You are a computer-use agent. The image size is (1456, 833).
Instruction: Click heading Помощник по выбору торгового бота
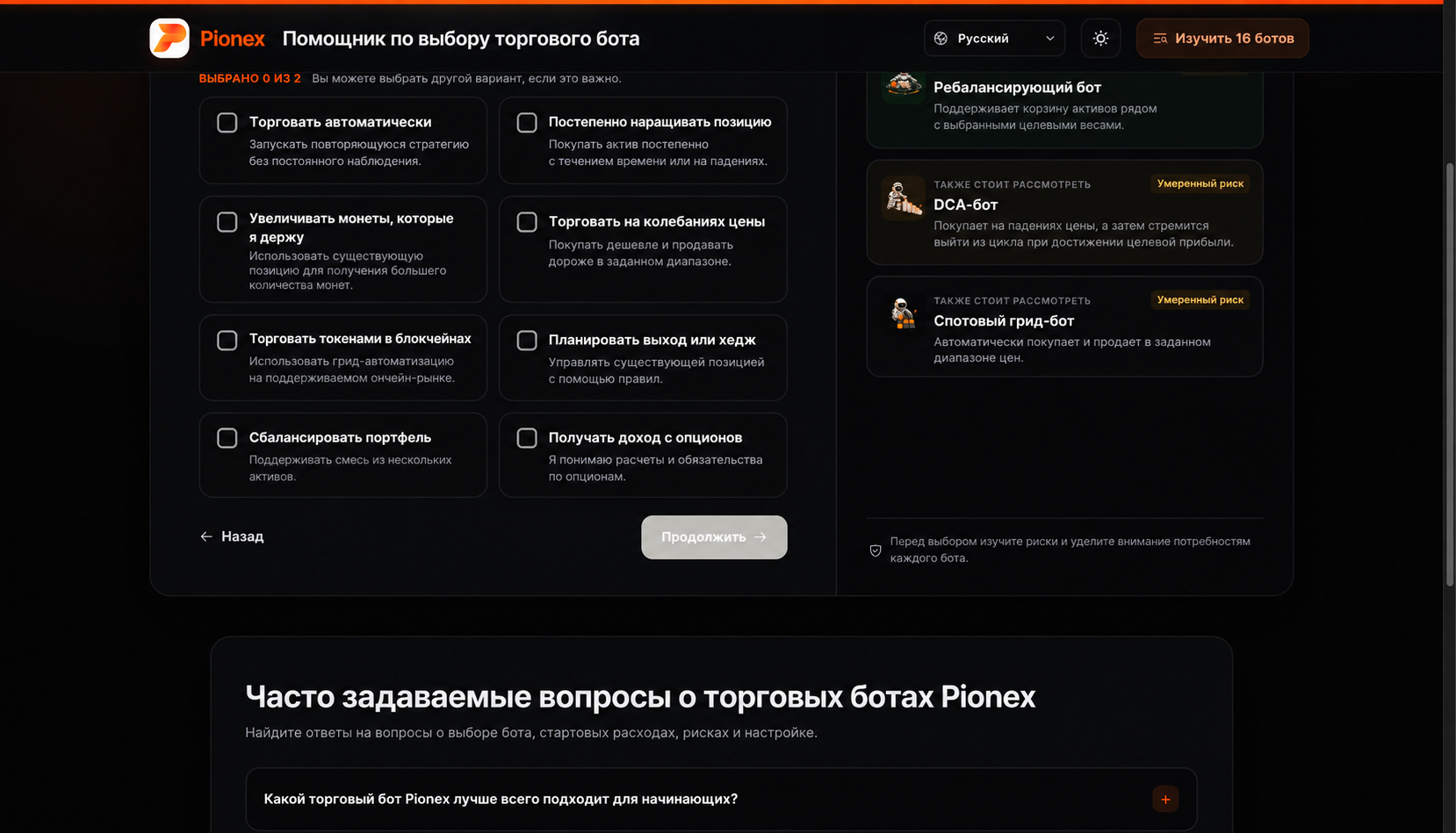(x=461, y=39)
